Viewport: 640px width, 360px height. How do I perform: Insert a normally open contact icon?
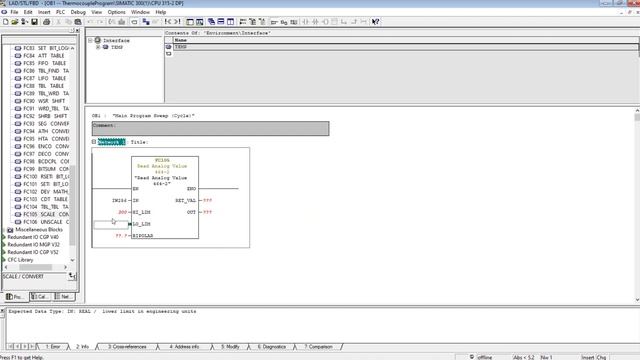305,22
